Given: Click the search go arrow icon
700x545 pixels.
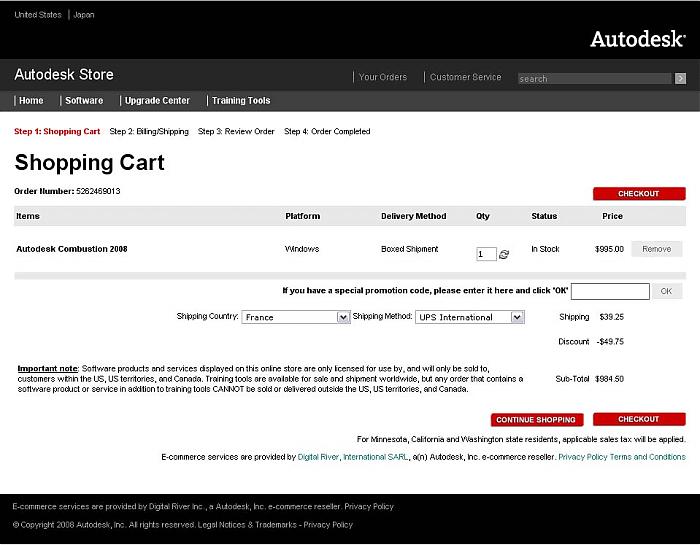Looking at the screenshot, I should point(680,79).
